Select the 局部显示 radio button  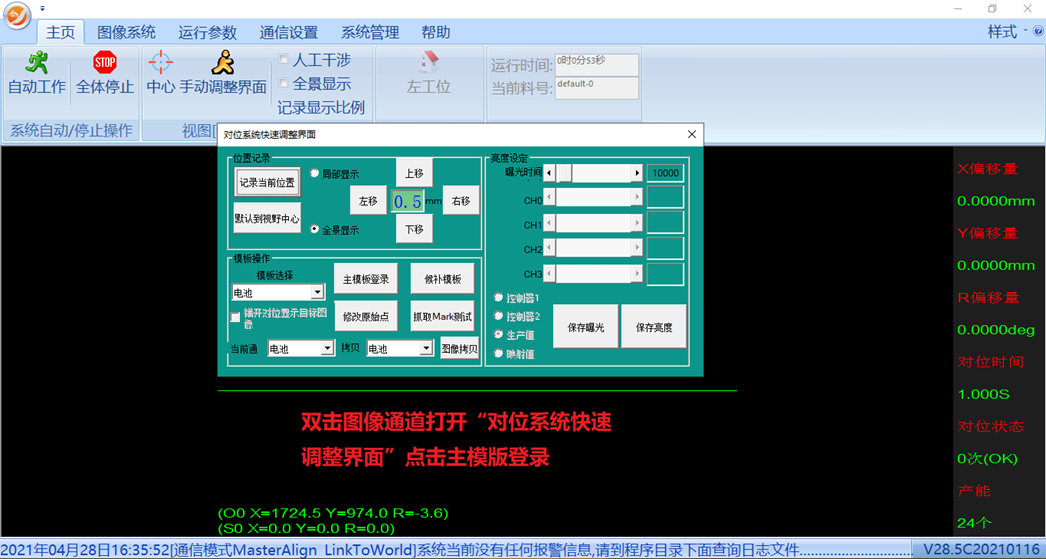click(x=315, y=173)
